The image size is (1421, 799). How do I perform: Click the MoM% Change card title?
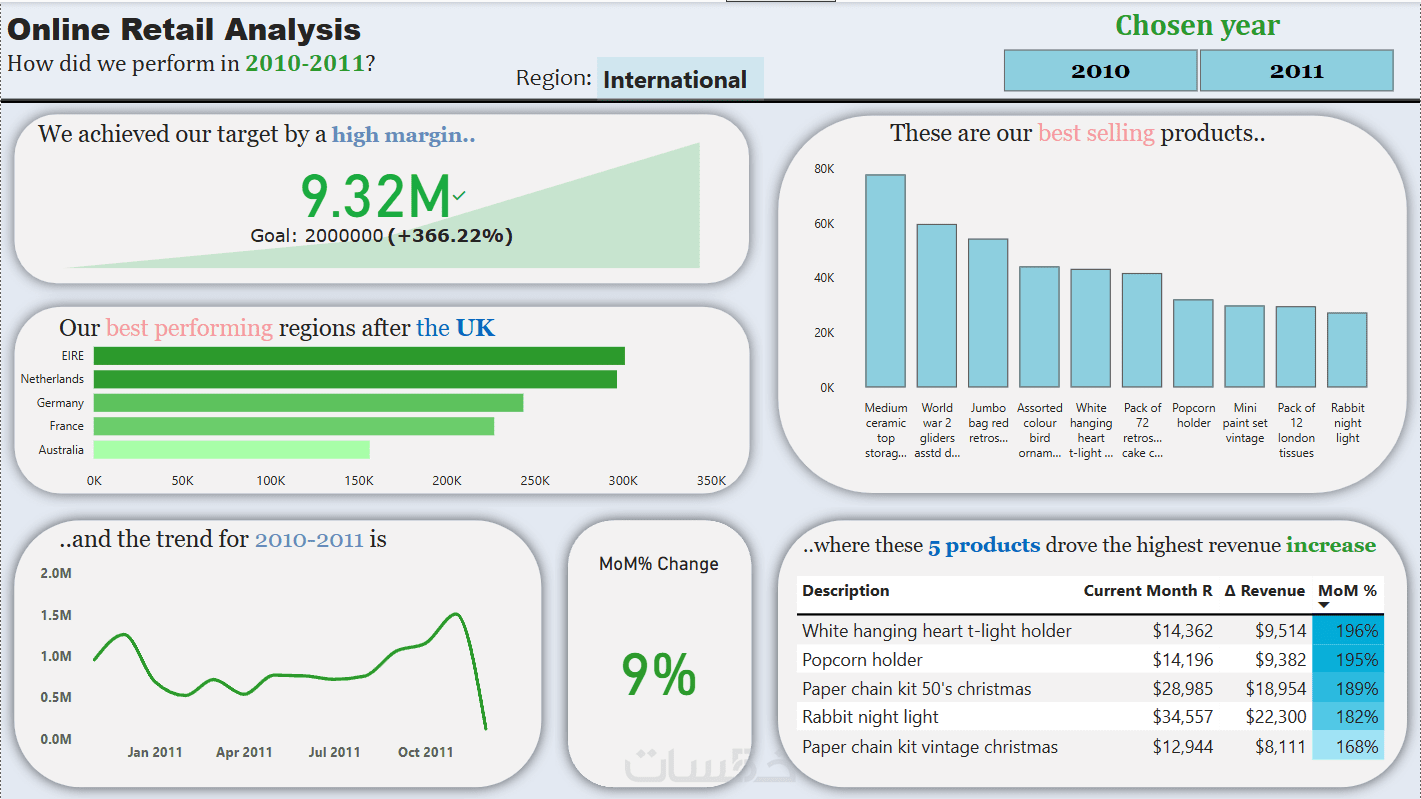tap(658, 564)
